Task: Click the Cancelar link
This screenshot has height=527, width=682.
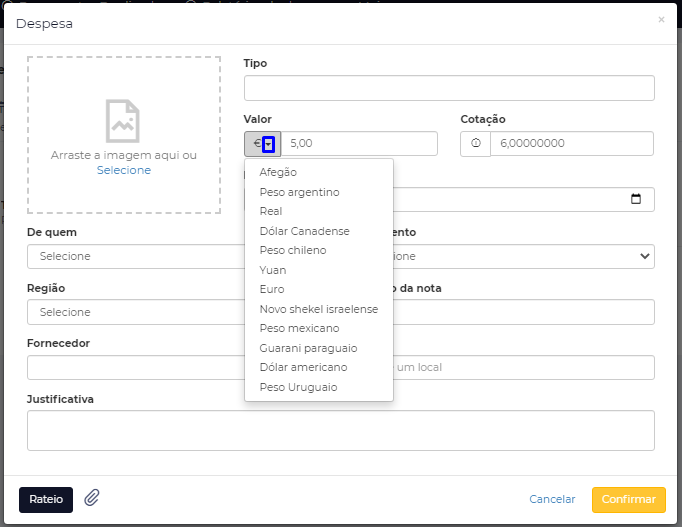Action: pos(552,499)
